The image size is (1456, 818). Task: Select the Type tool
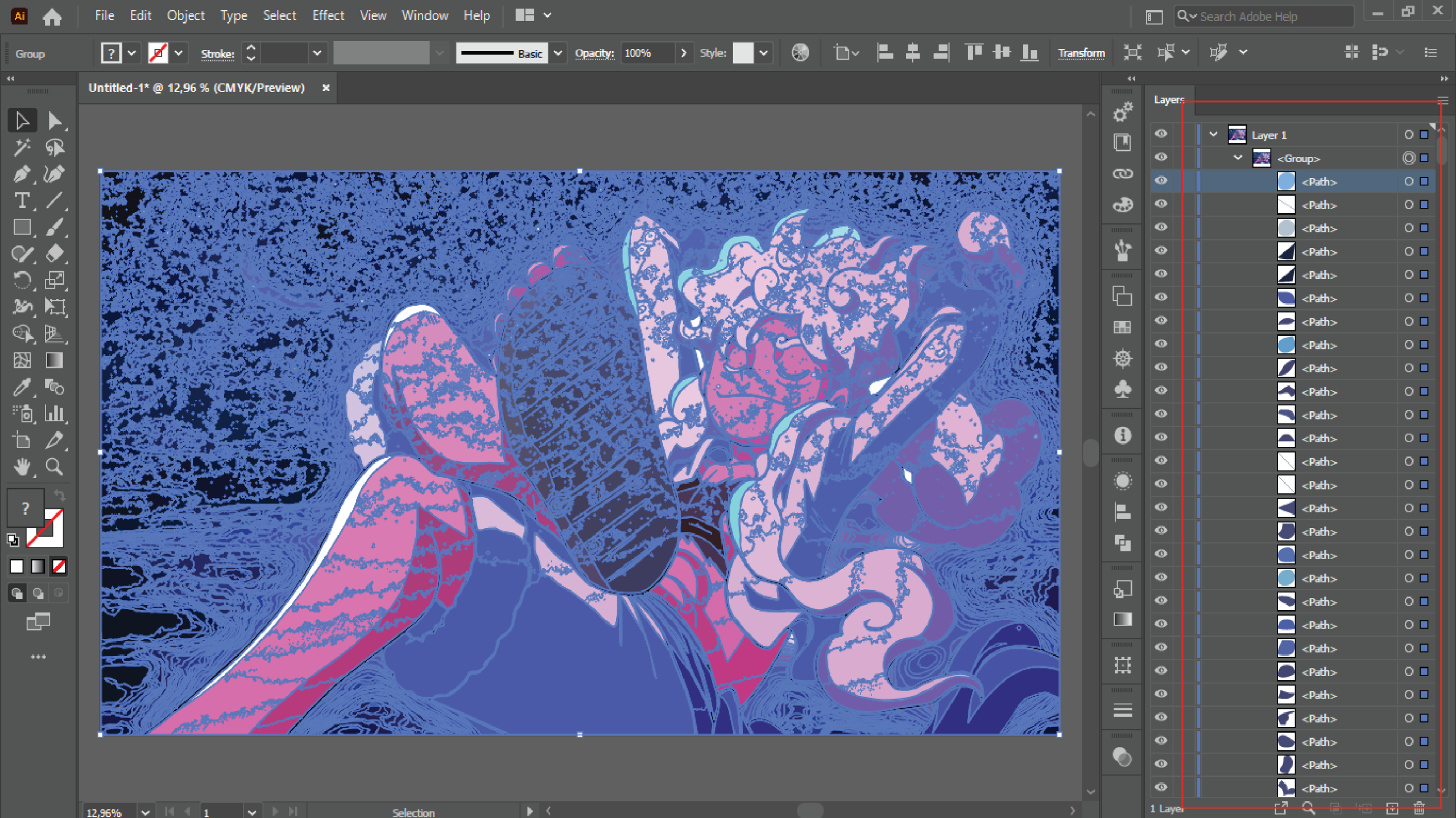tap(22, 201)
